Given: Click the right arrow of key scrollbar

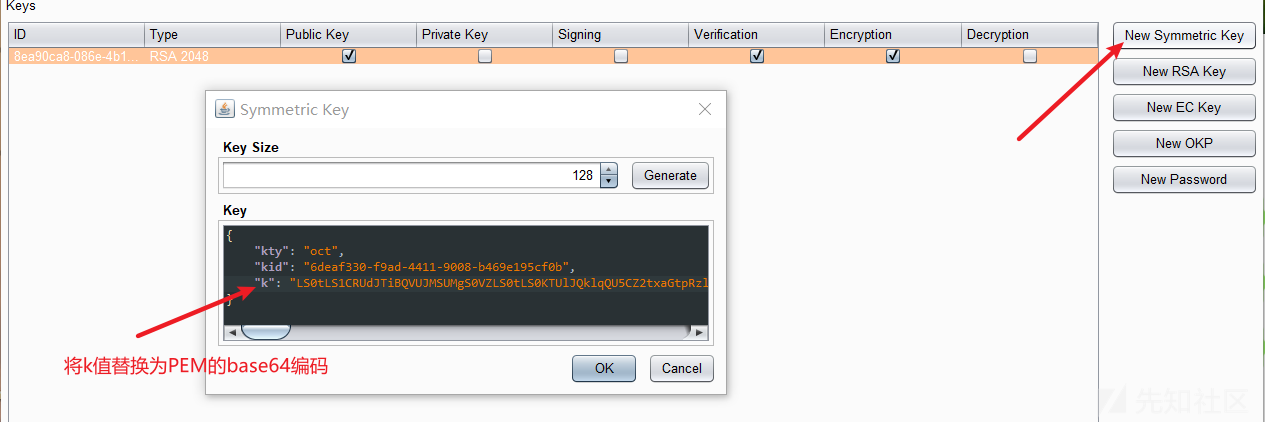Looking at the screenshot, I should 700,332.
